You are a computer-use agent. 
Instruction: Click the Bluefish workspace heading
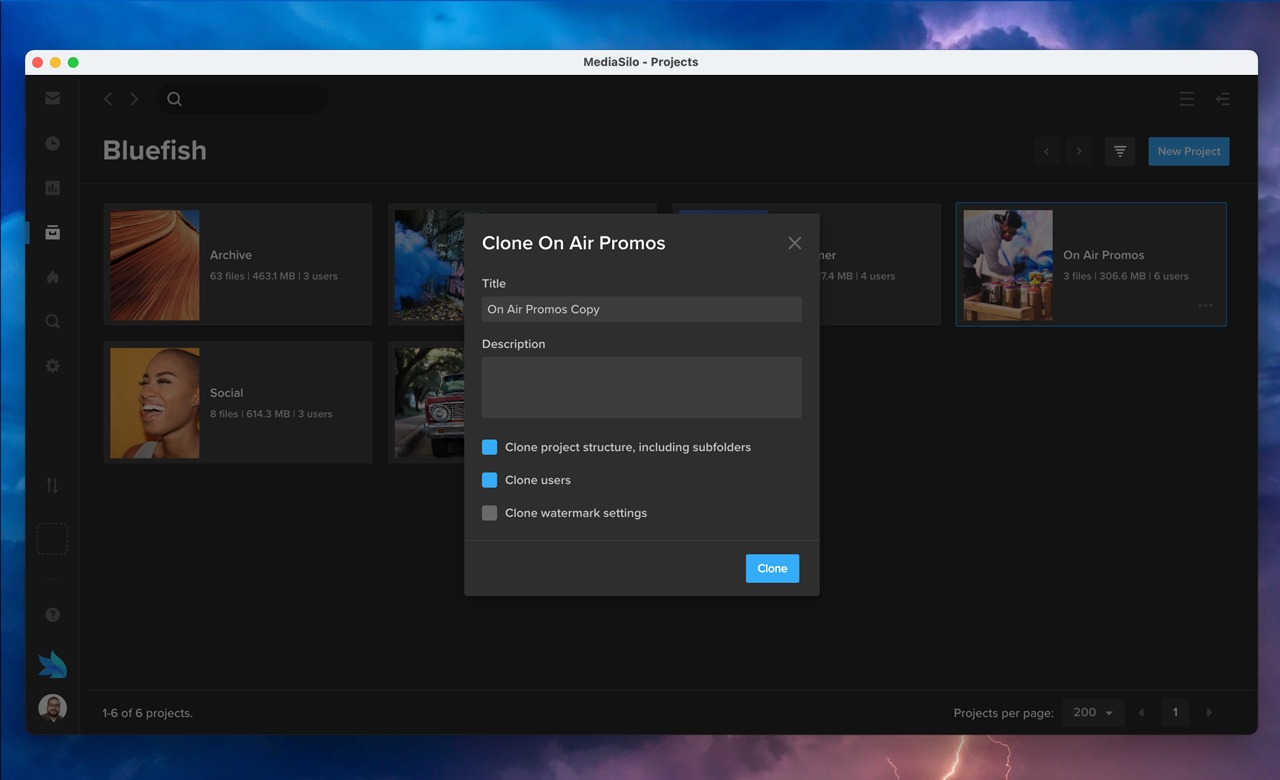(155, 150)
